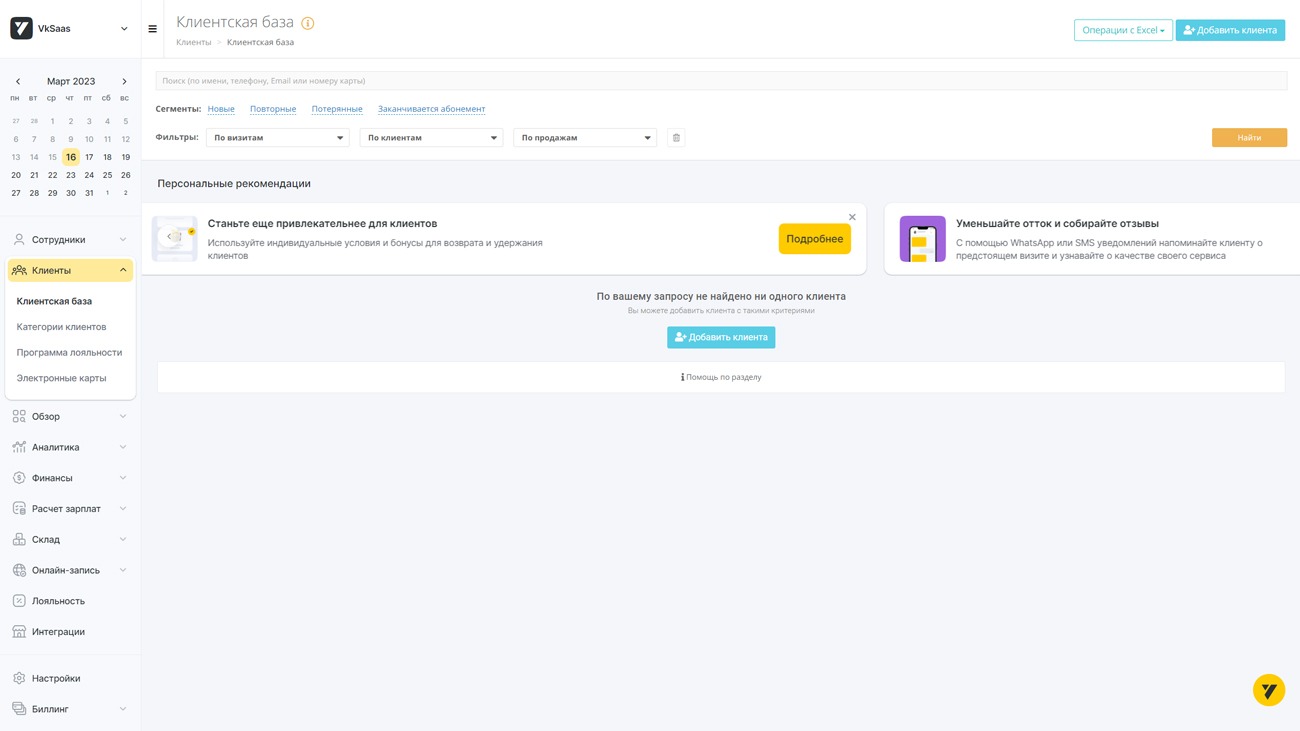This screenshot has width=1300, height=731.
Task: Go to next month in calendar
Action: [124, 82]
